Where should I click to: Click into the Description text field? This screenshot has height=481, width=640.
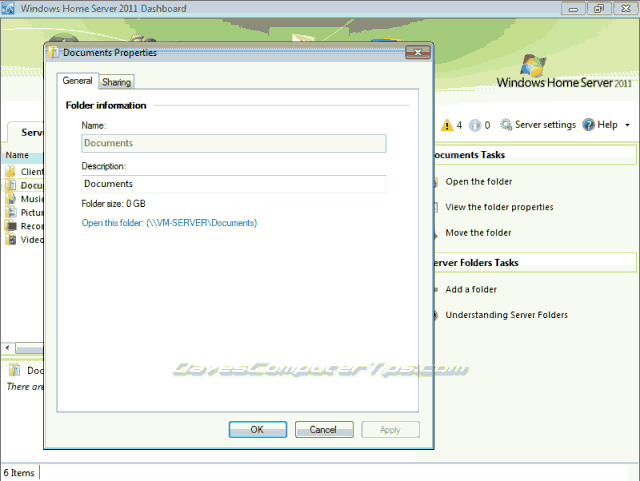click(x=233, y=184)
